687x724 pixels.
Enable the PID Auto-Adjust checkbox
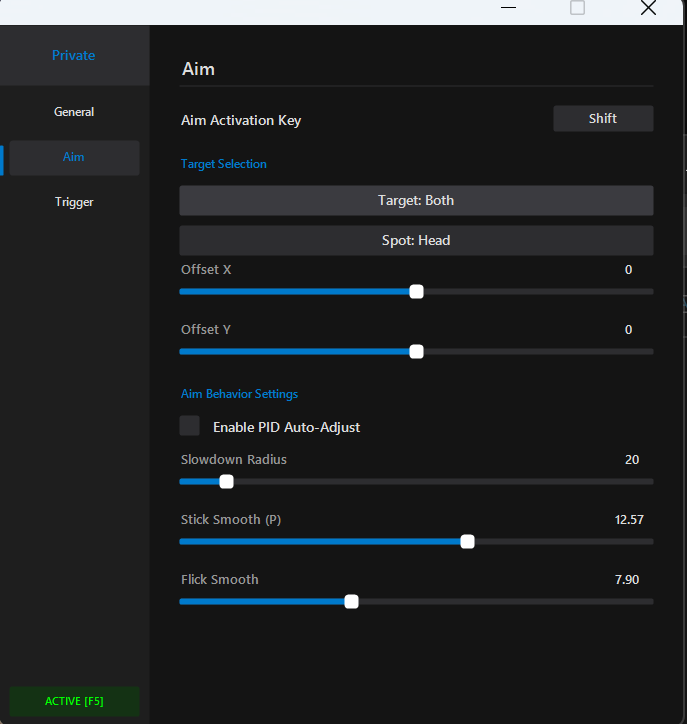click(x=190, y=426)
